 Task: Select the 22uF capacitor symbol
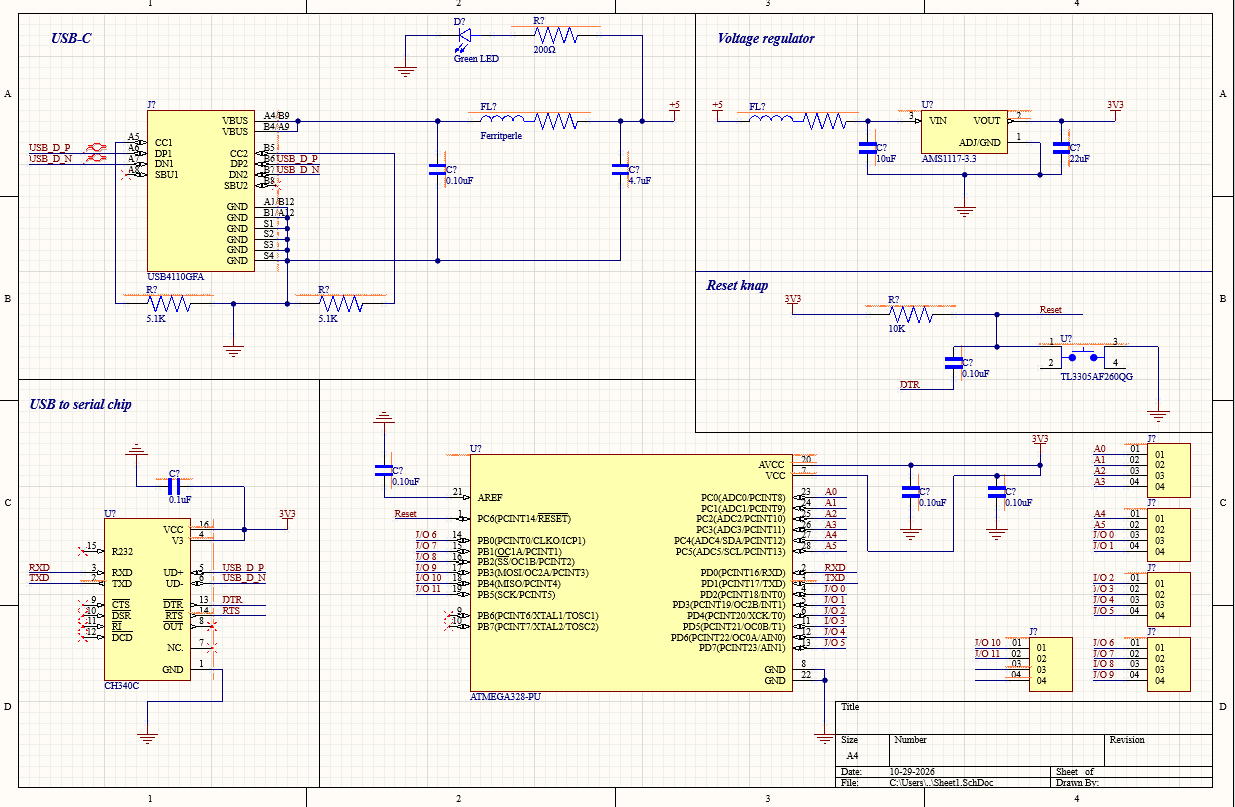[1060, 148]
